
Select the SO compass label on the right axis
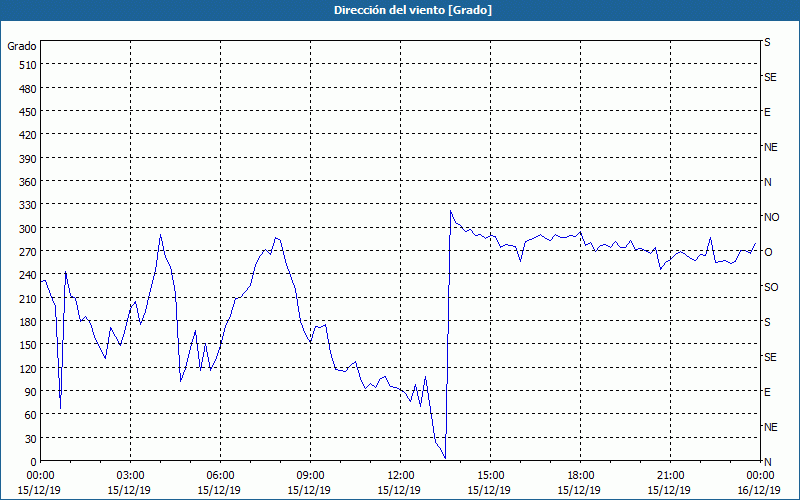pyautogui.click(x=771, y=287)
